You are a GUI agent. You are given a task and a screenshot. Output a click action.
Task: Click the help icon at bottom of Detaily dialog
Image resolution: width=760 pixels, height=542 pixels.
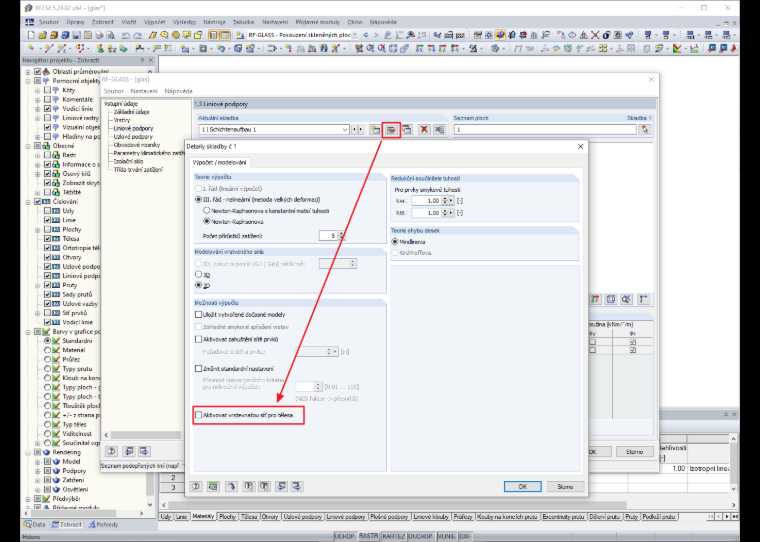(196, 486)
